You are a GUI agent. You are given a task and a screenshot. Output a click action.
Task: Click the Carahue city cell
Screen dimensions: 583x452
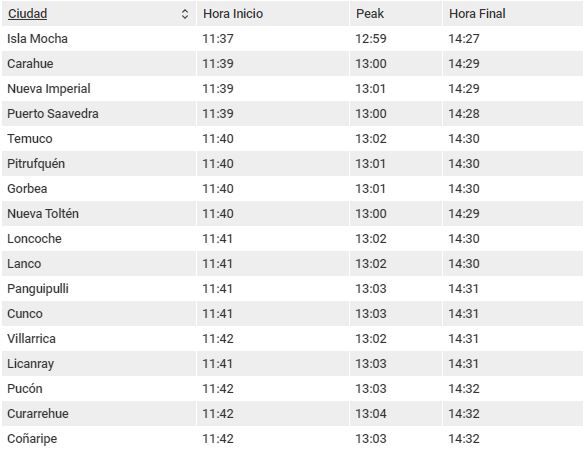coord(99,64)
